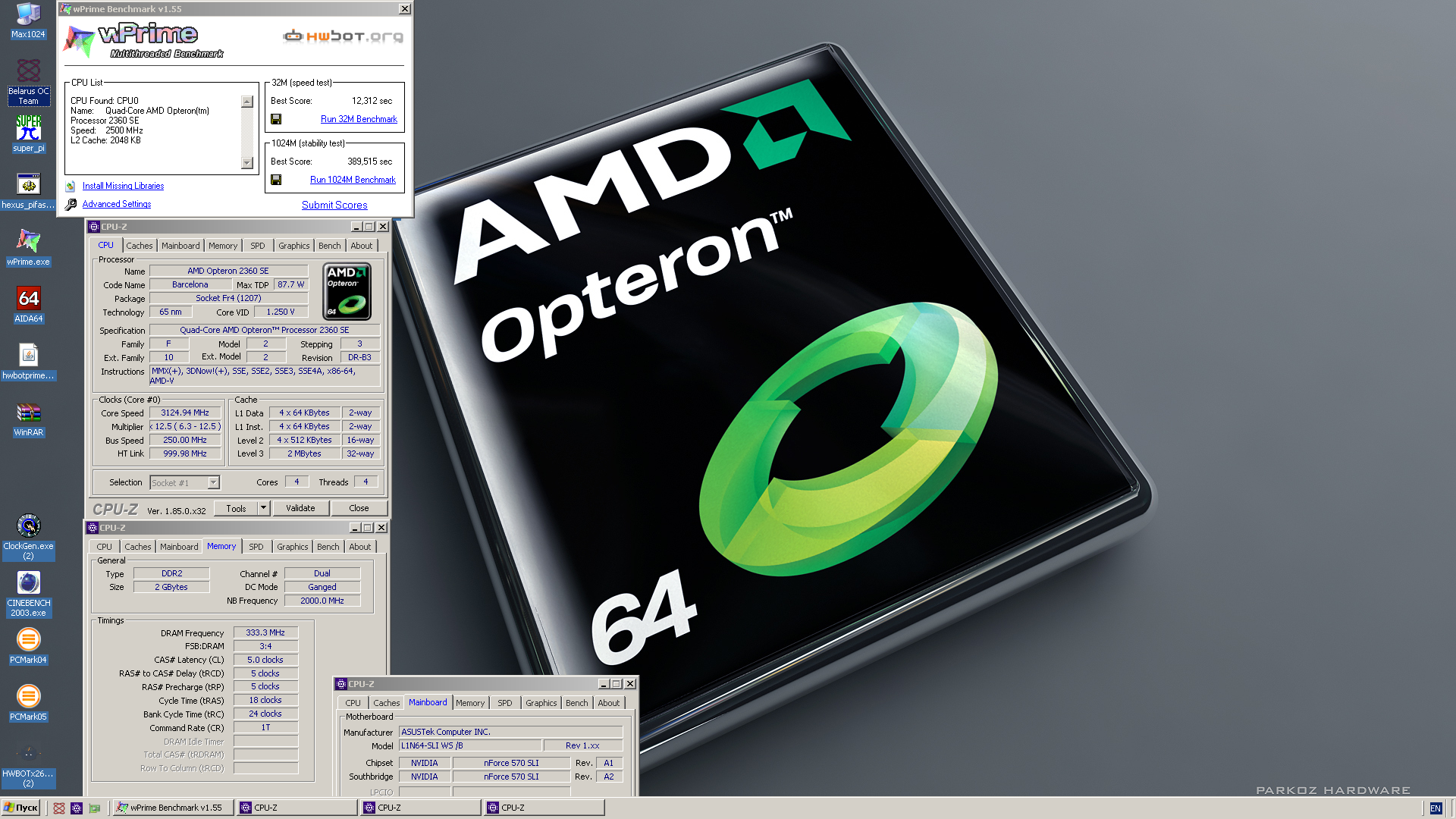This screenshot has height=819, width=1456.
Task: Launch WinRAR from the desktop
Action: point(28,419)
